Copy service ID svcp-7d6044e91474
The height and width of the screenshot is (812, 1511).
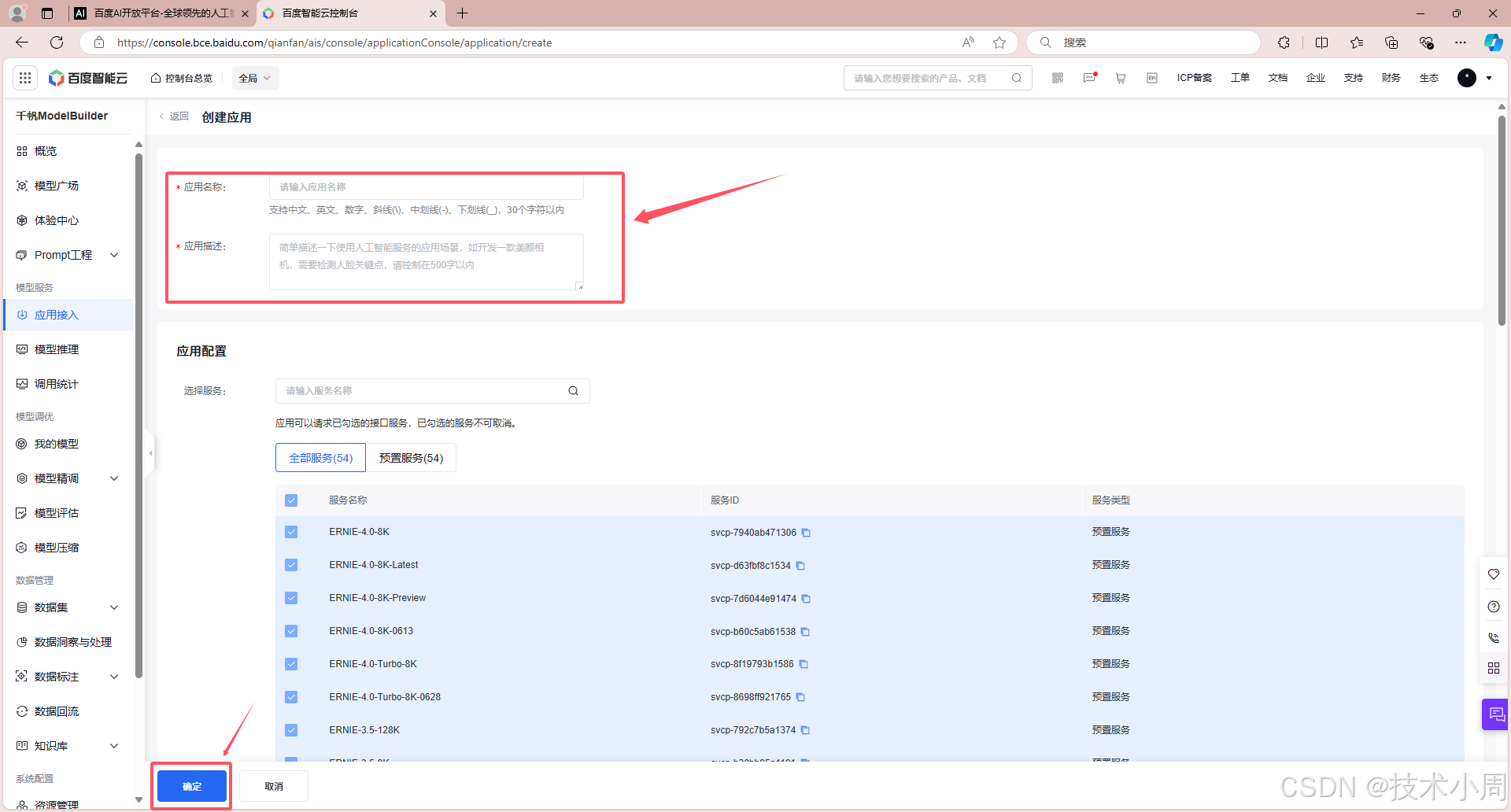pyautogui.click(x=806, y=599)
